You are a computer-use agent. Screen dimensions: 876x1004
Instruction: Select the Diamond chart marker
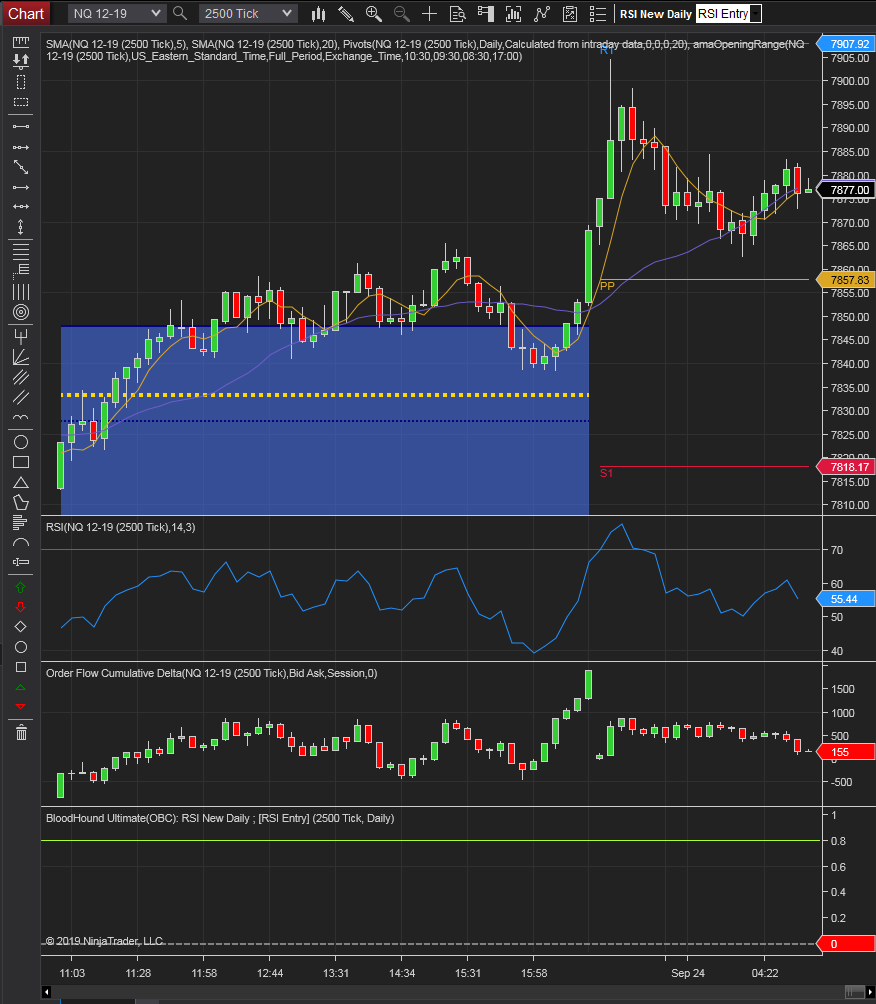(20, 627)
